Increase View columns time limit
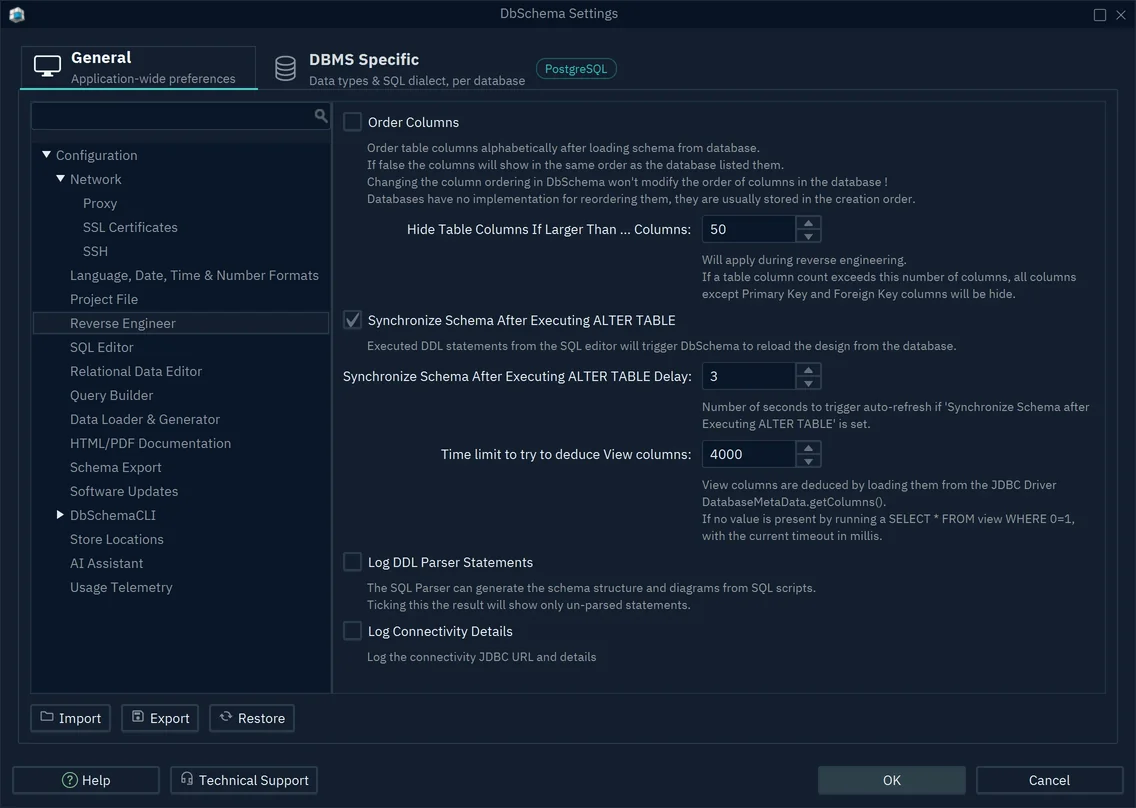 [x=808, y=448]
